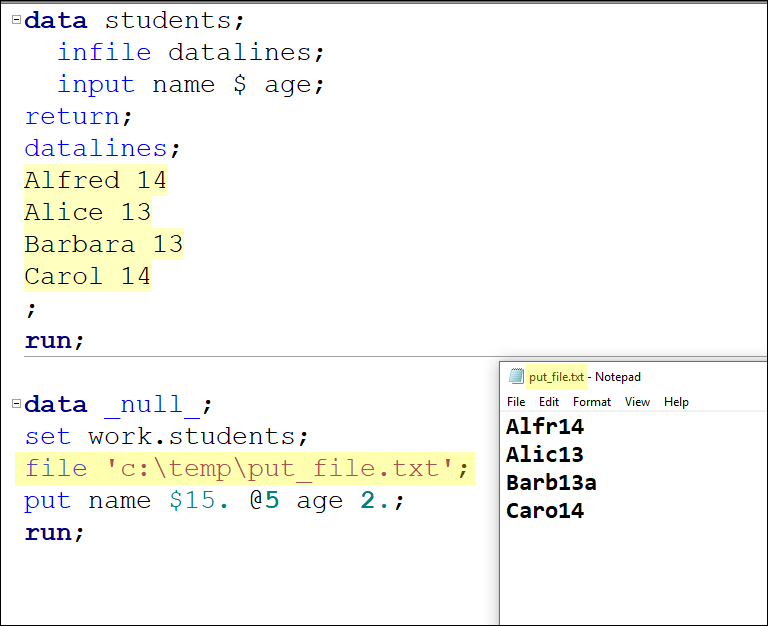This screenshot has width=768, height=626.
Task: Collapse the 'data students' code block
Action: (16, 20)
